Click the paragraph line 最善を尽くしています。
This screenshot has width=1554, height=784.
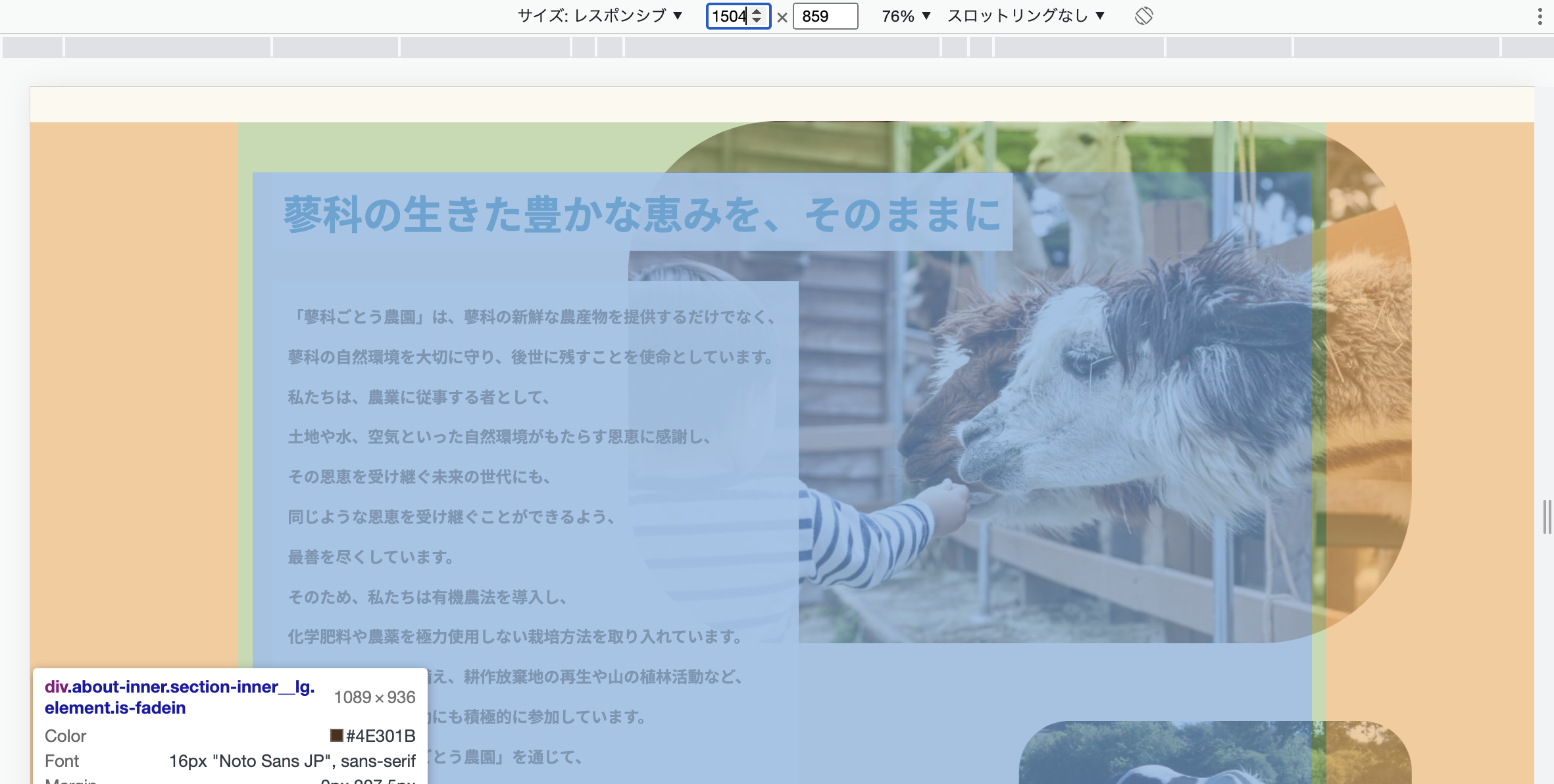click(371, 557)
